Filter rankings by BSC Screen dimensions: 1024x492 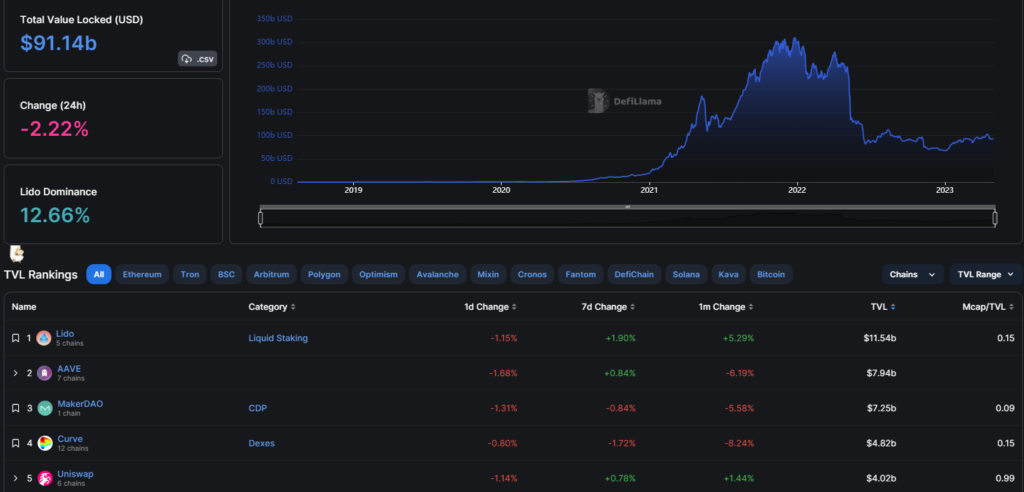227,274
